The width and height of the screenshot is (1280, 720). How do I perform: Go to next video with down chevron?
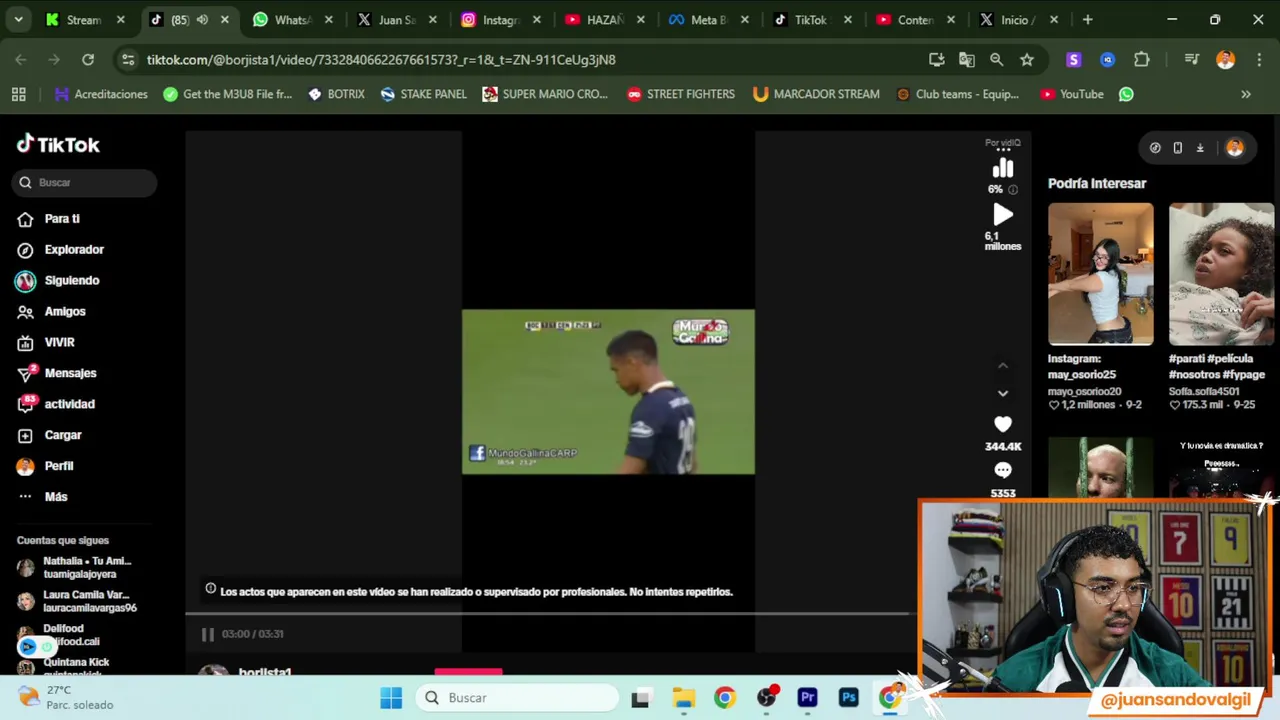(x=1003, y=393)
